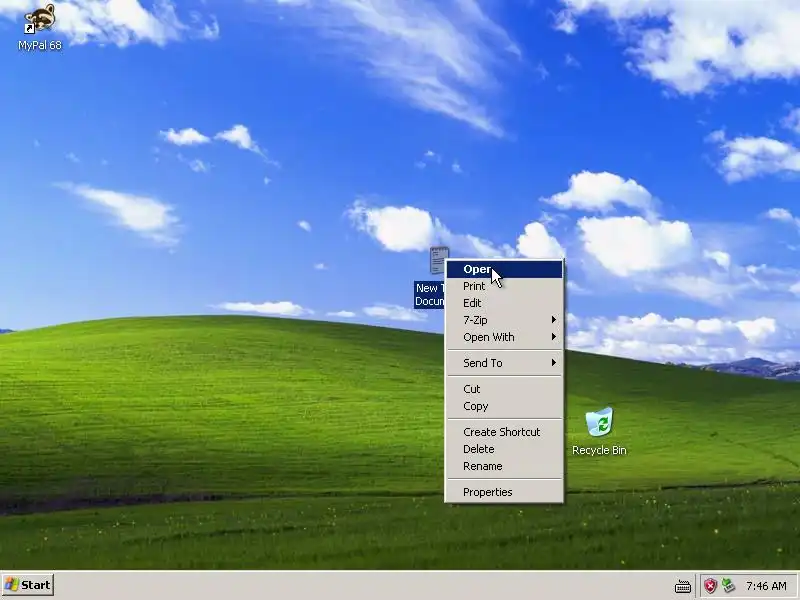Select the New Text Document file icon
This screenshot has height=600, width=800.
point(438,260)
